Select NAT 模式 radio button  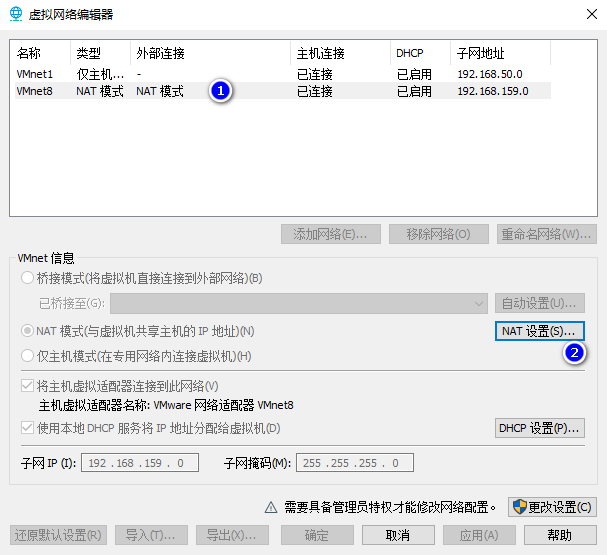pyautogui.click(x=27, y=331)
